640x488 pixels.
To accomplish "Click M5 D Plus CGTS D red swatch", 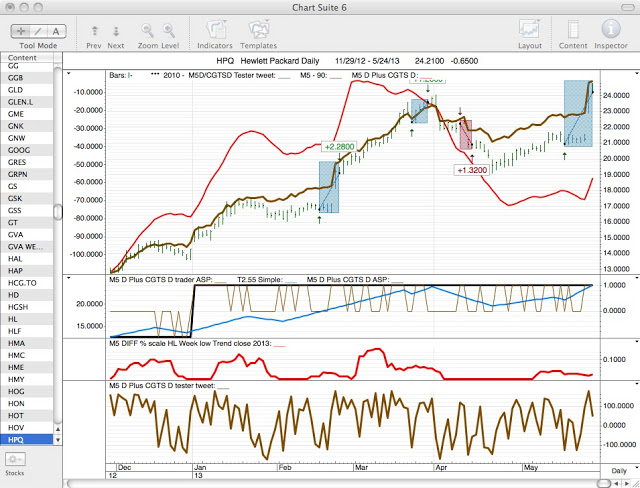I will pyautogui.click(x=426, y=76).
